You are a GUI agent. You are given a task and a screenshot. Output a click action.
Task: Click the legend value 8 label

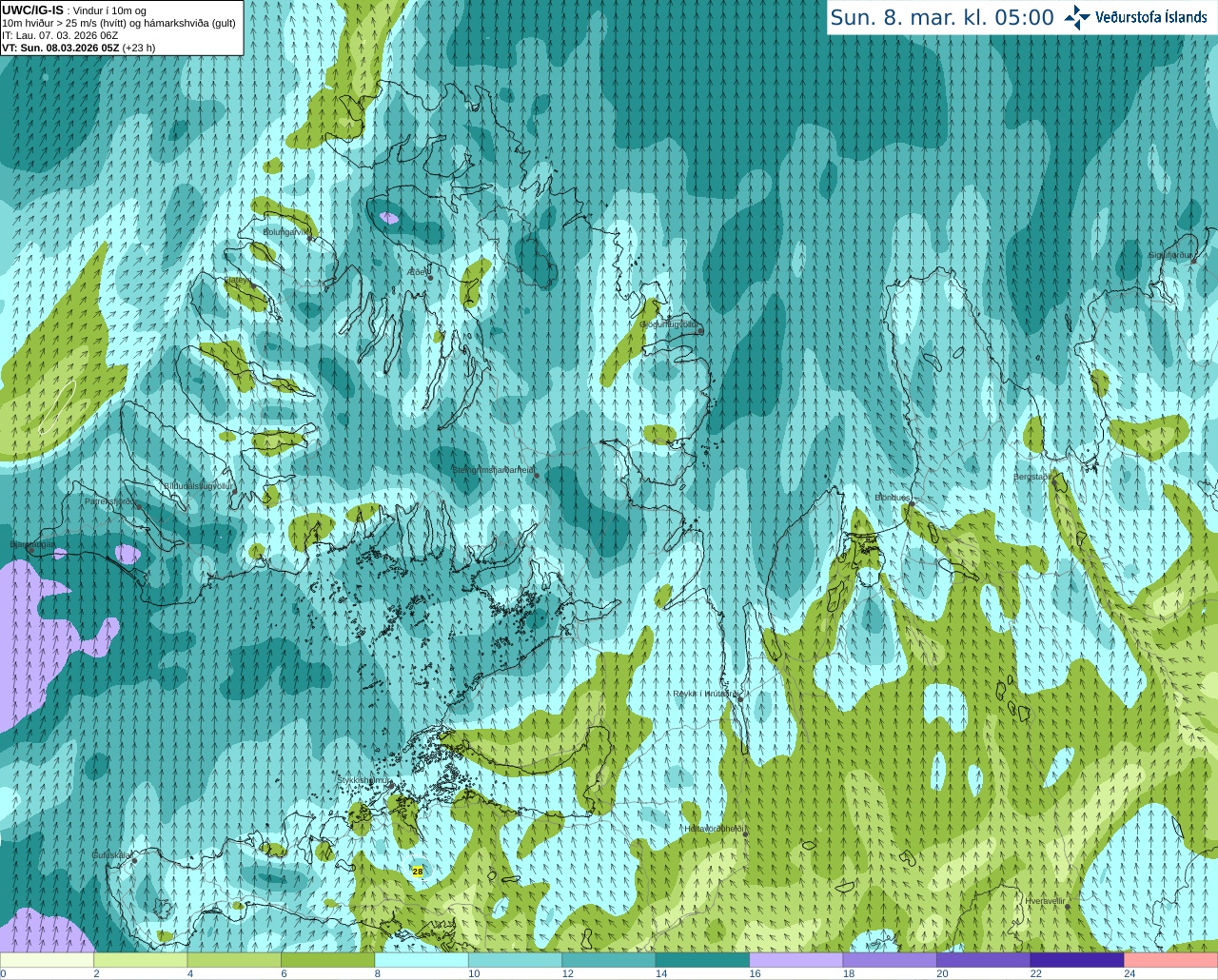378,973
